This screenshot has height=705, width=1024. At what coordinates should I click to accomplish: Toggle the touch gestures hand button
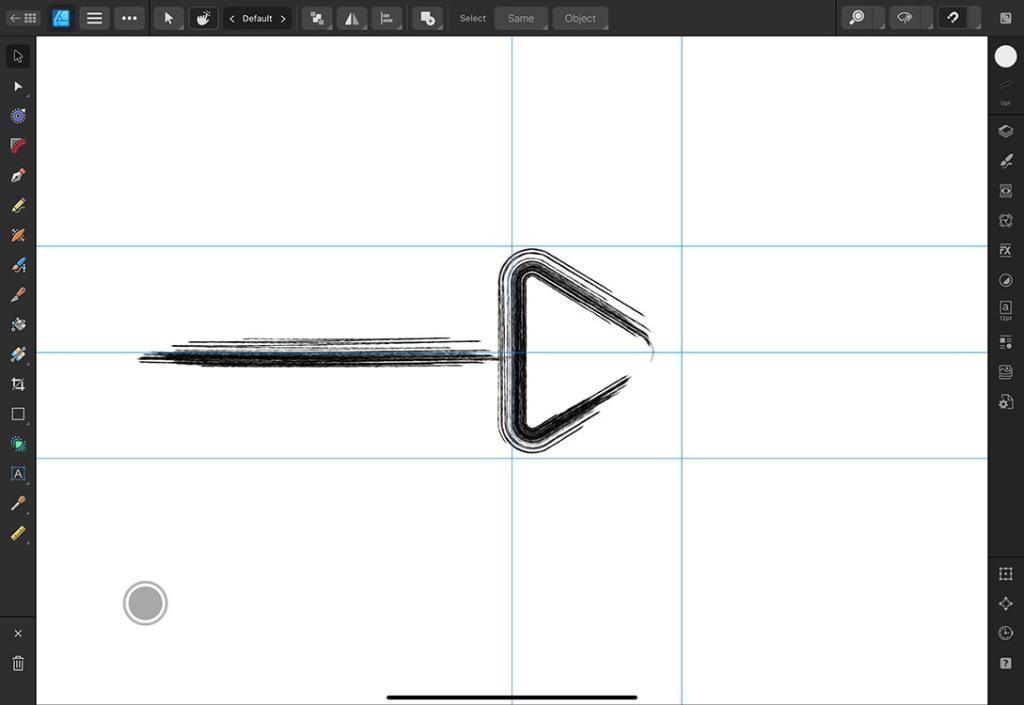pos(203,18)
